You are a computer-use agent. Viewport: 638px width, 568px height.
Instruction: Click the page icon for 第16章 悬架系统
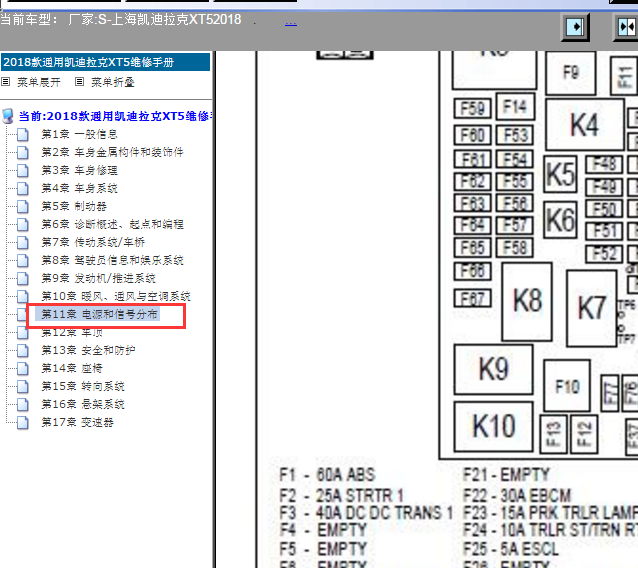coord(23,404)
